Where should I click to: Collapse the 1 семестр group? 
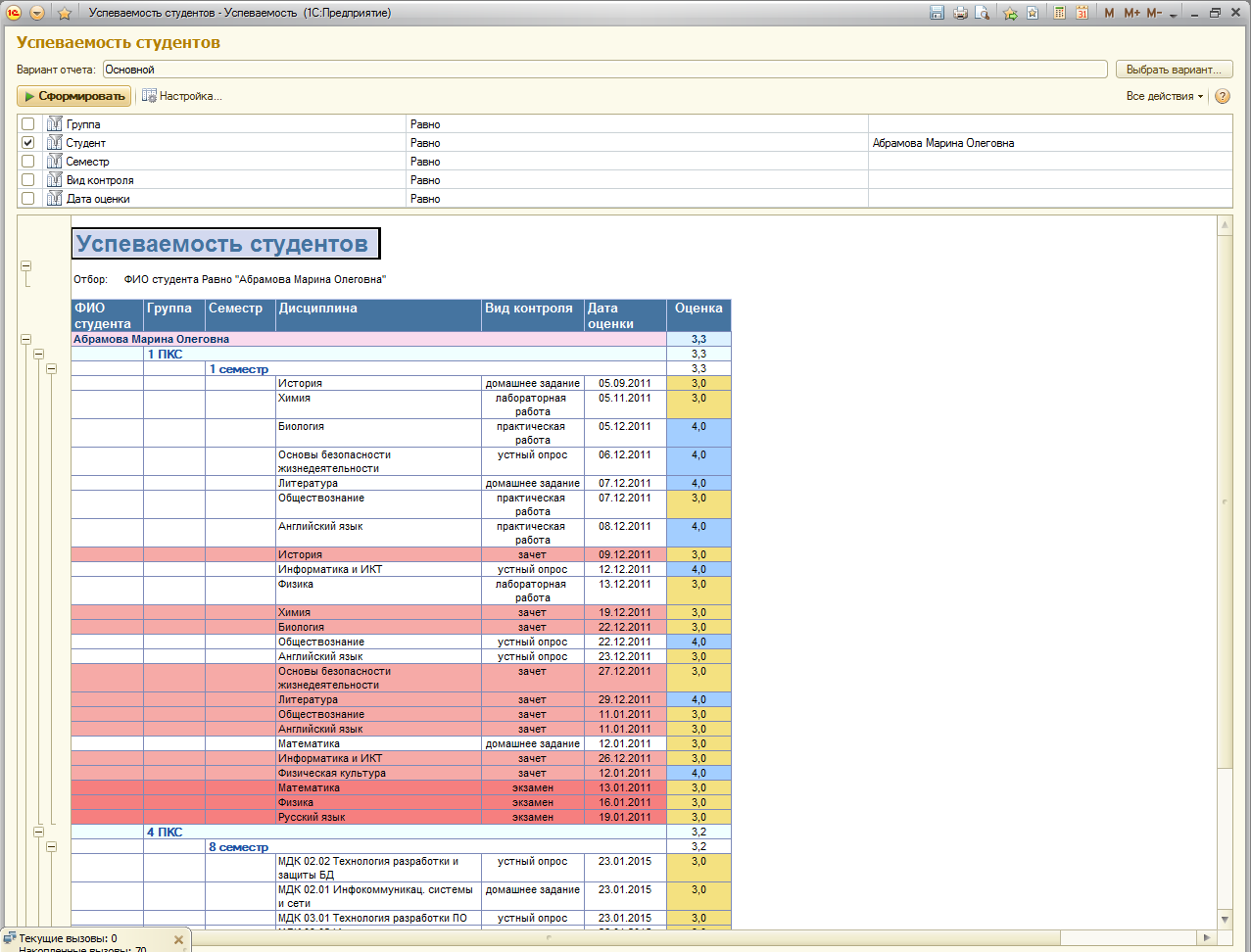click(51, 369)
